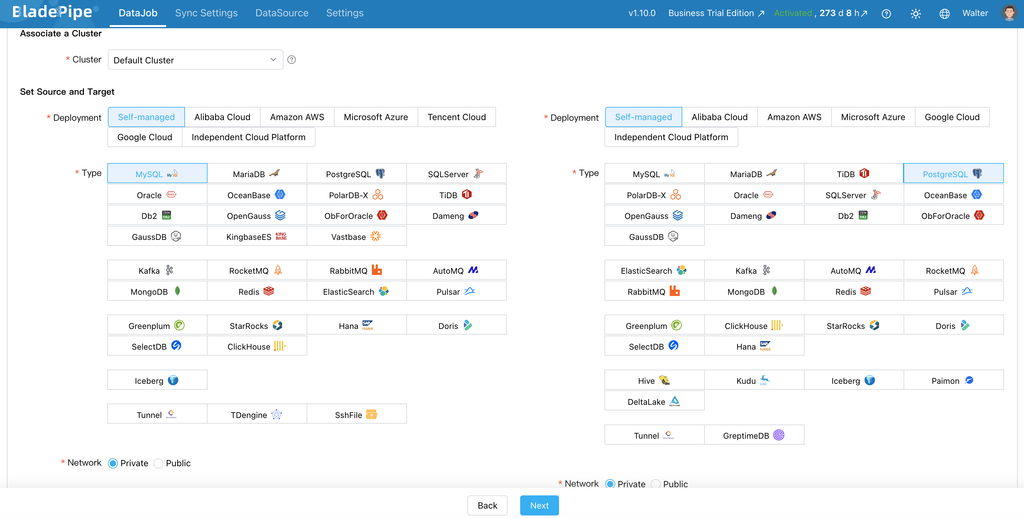
Task: Pick TDengine as source type
Action: point(257,414)
